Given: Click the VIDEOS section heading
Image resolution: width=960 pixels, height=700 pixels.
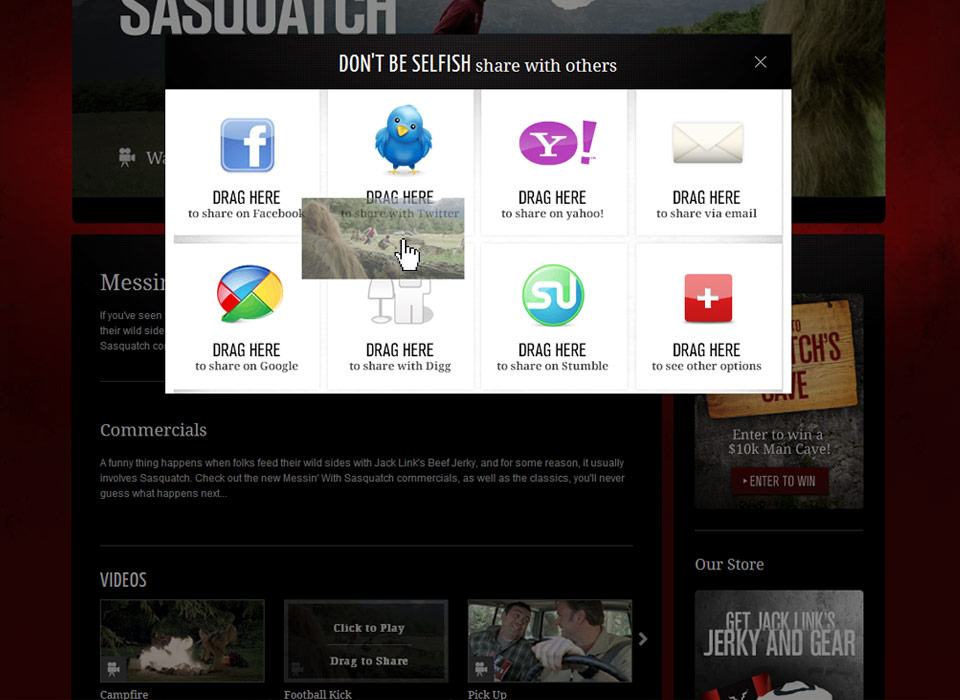Looking at the screenshot, I should click(123, 580).
